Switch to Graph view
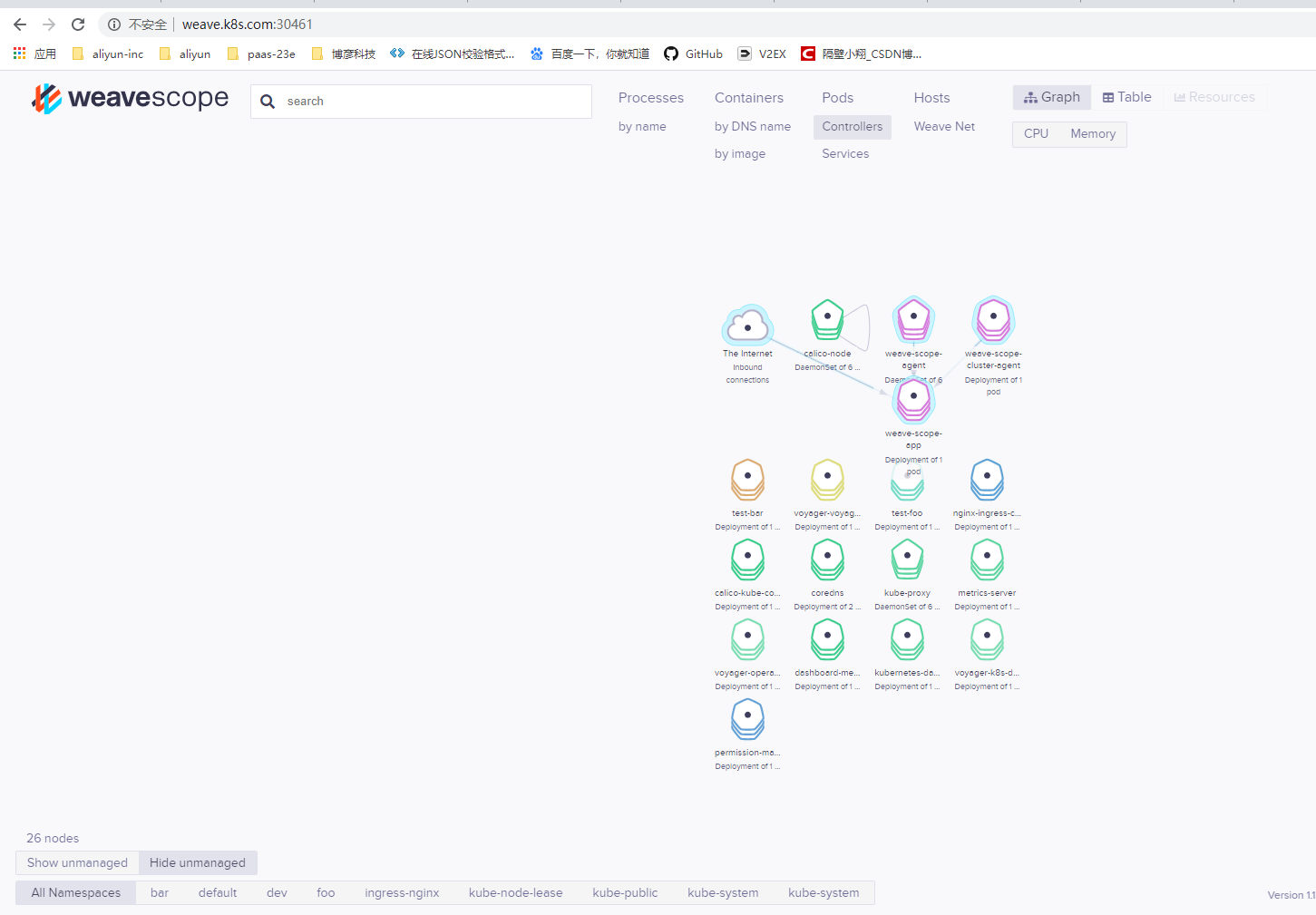 pos(1052,97)
